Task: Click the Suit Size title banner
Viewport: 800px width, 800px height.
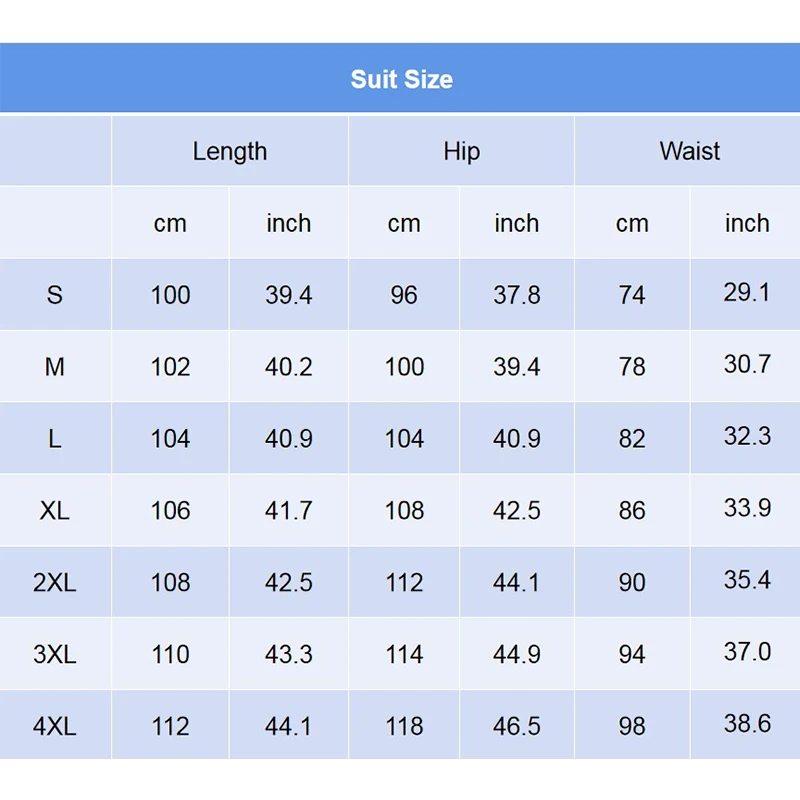Action: pyautogui.click(x=400, y=78)
